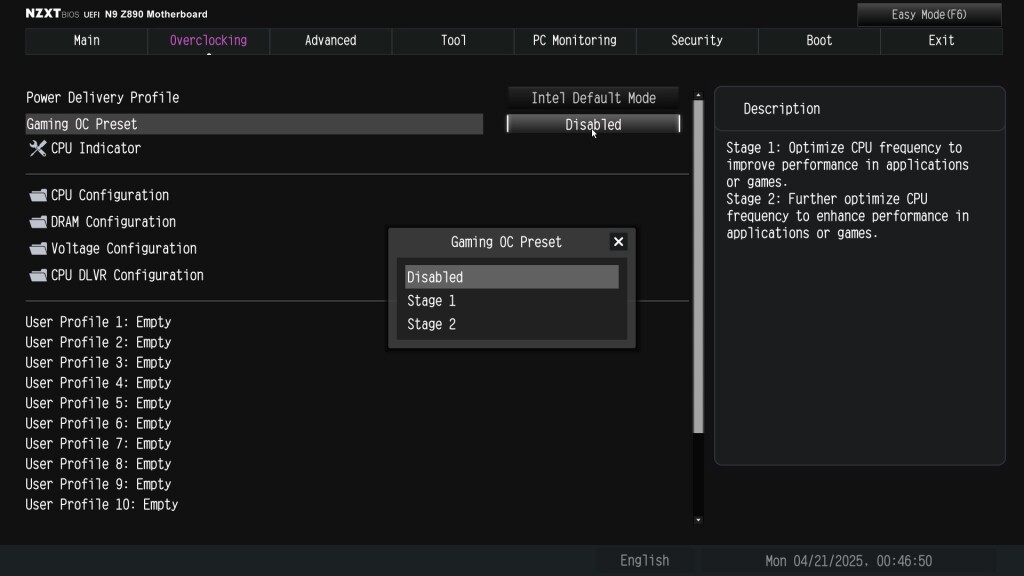Select the Power Delivery Profile label

click(103, 98)
